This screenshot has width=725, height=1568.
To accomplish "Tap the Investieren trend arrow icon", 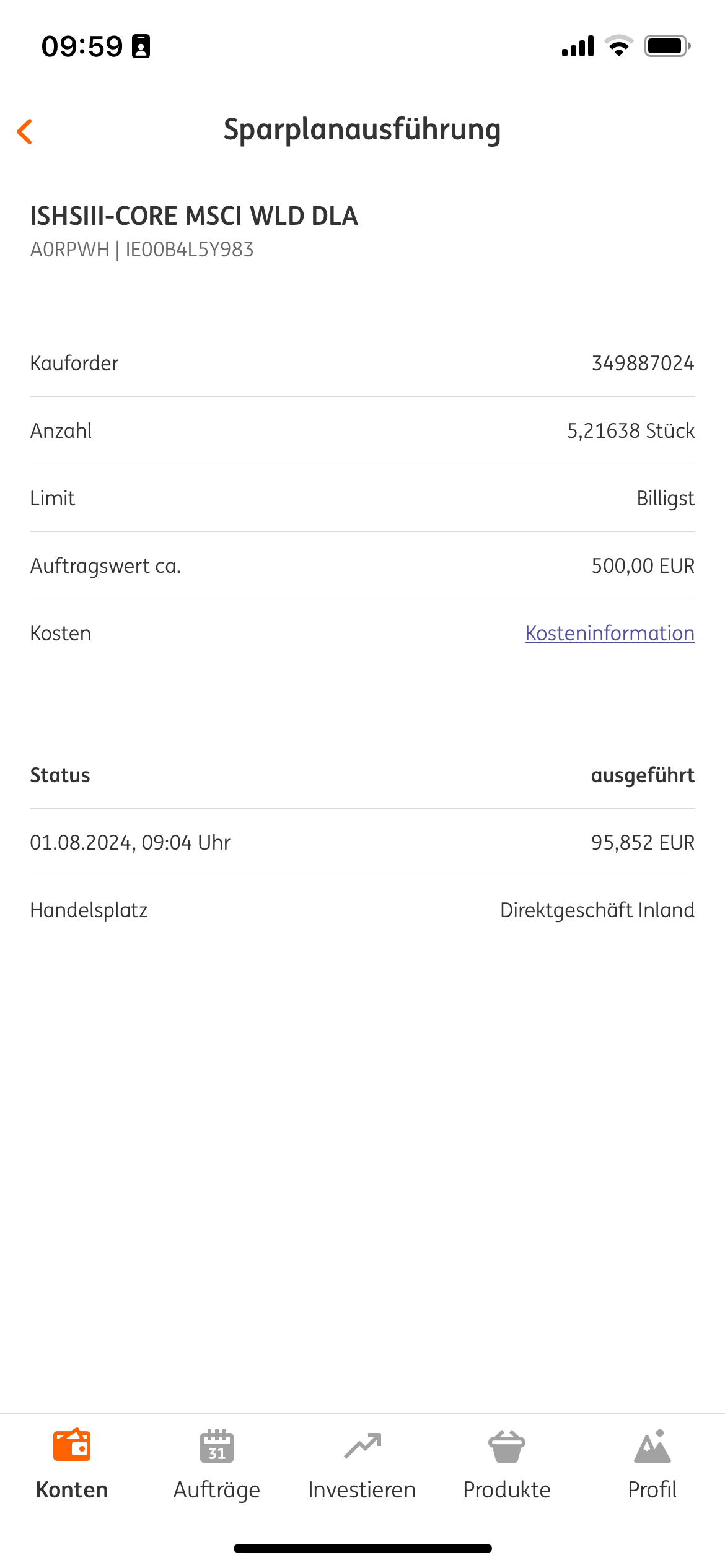I will (362, 1446).
